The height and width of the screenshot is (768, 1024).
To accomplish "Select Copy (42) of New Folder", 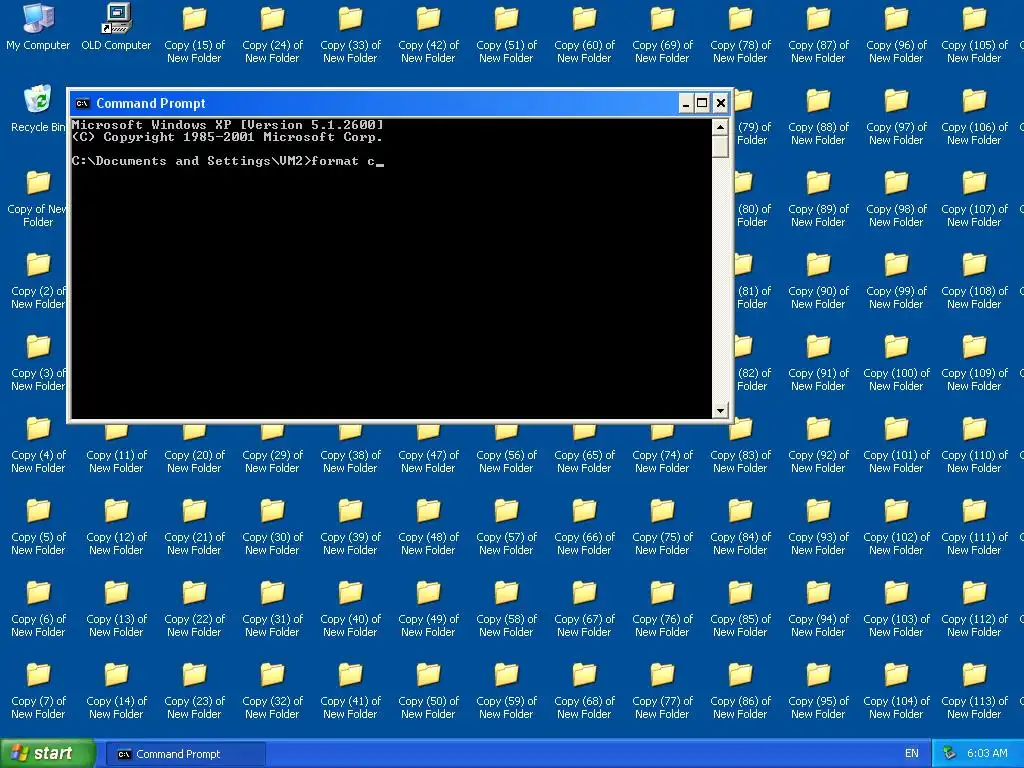I will 428,34.
